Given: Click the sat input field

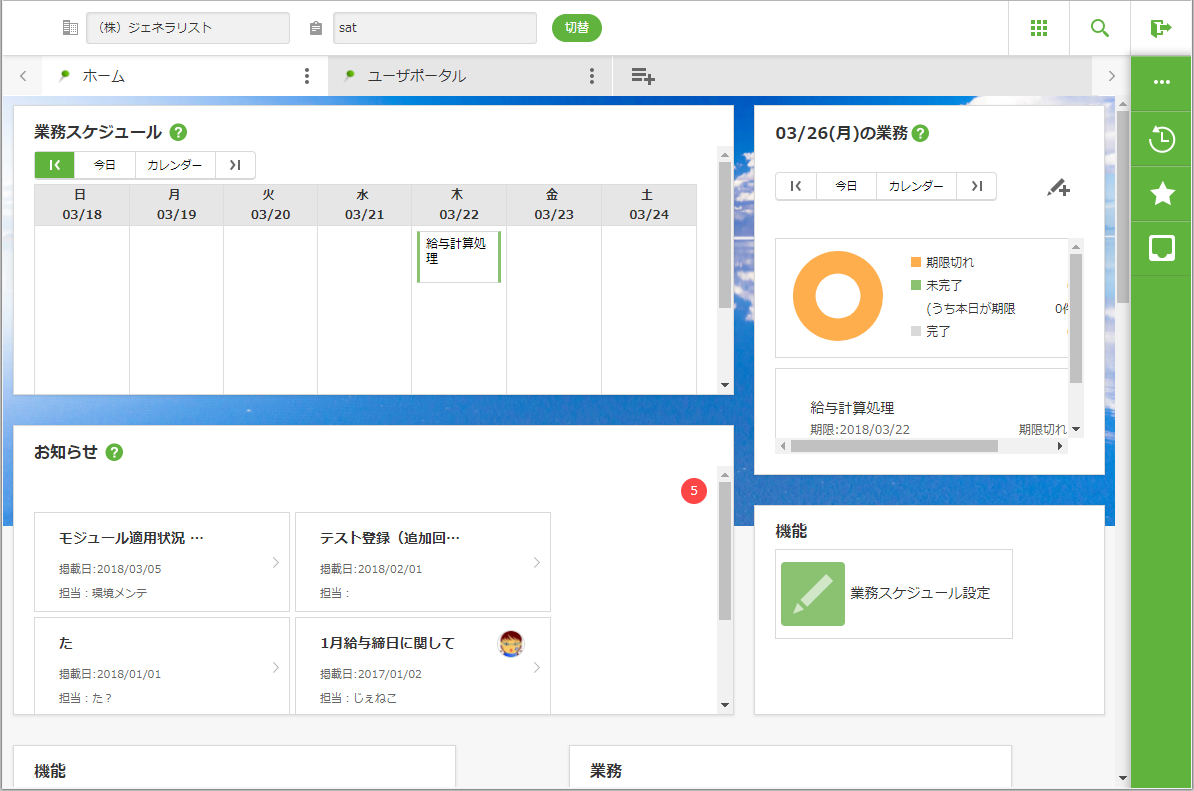Looking at the screenshot, I should [434, 28].
